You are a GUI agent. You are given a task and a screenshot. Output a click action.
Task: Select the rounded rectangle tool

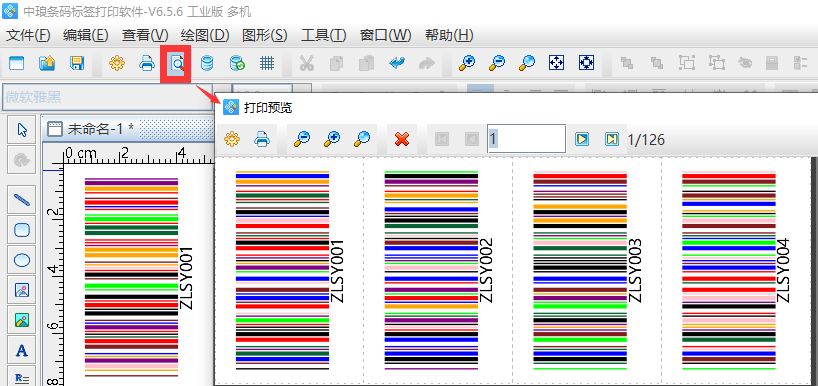pos(22,230)
